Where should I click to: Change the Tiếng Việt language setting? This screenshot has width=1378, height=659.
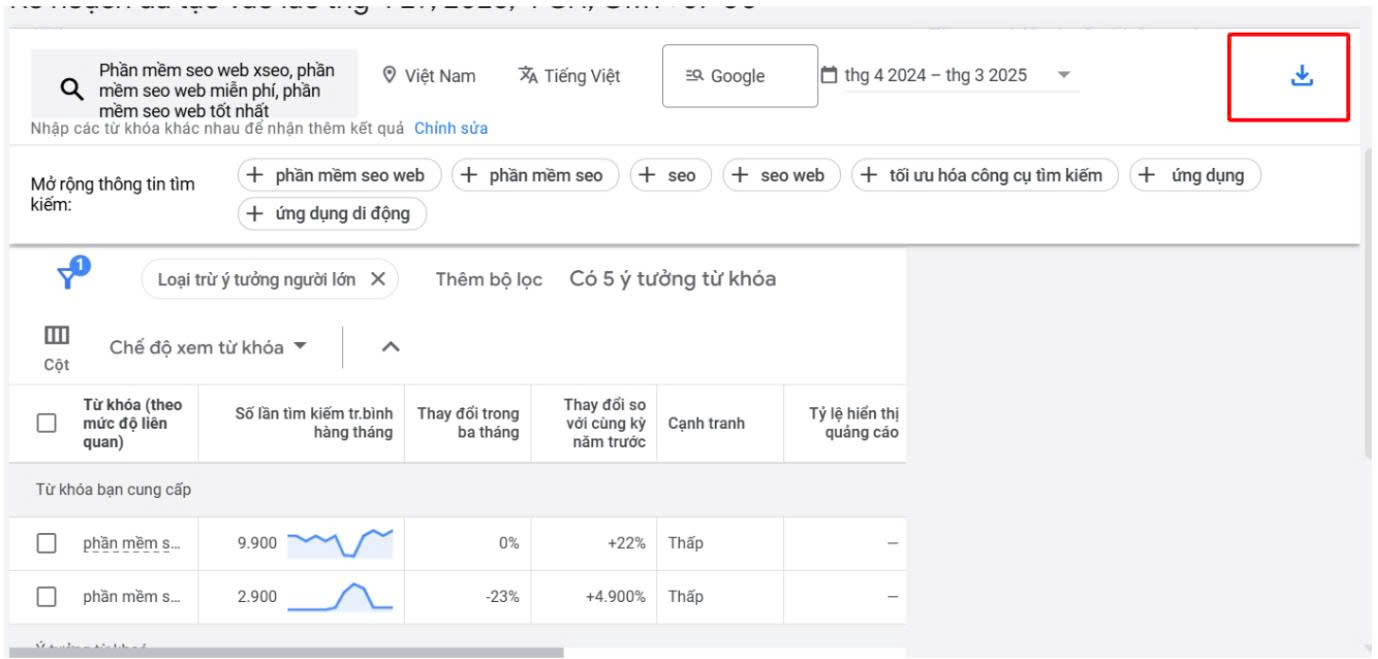coord(570,76)
